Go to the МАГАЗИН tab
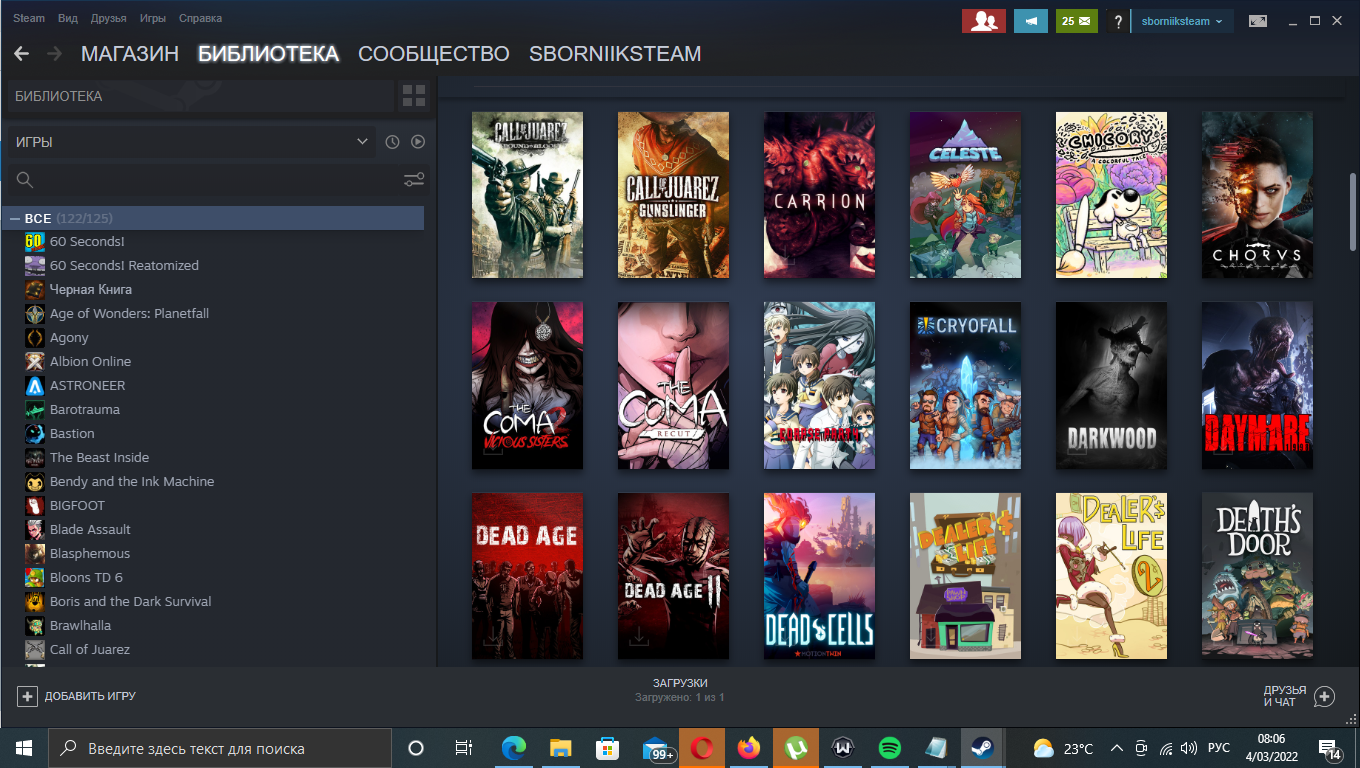Viewport: 1360px width, 768px height. point(130,54)
